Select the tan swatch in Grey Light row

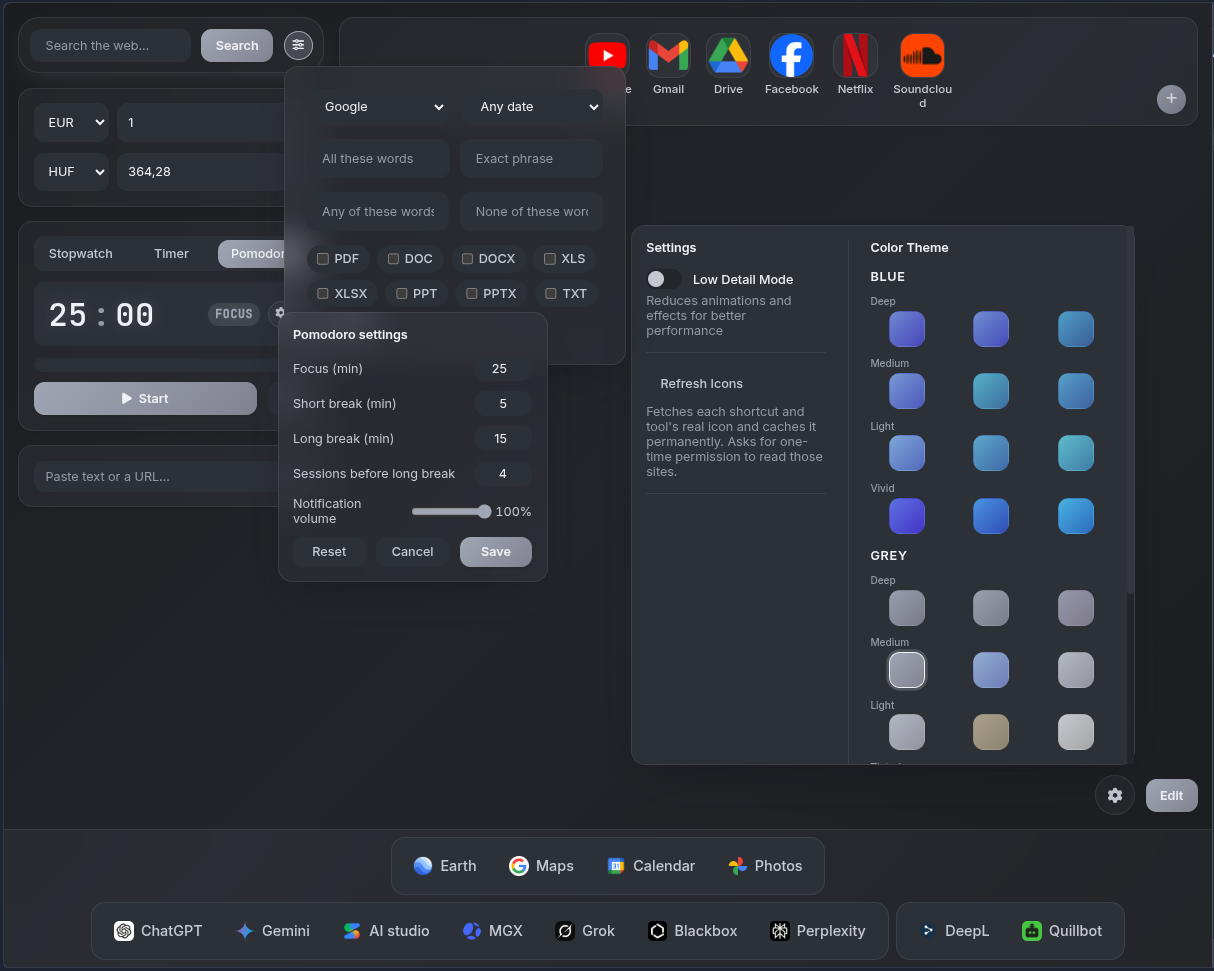(991, 732)
